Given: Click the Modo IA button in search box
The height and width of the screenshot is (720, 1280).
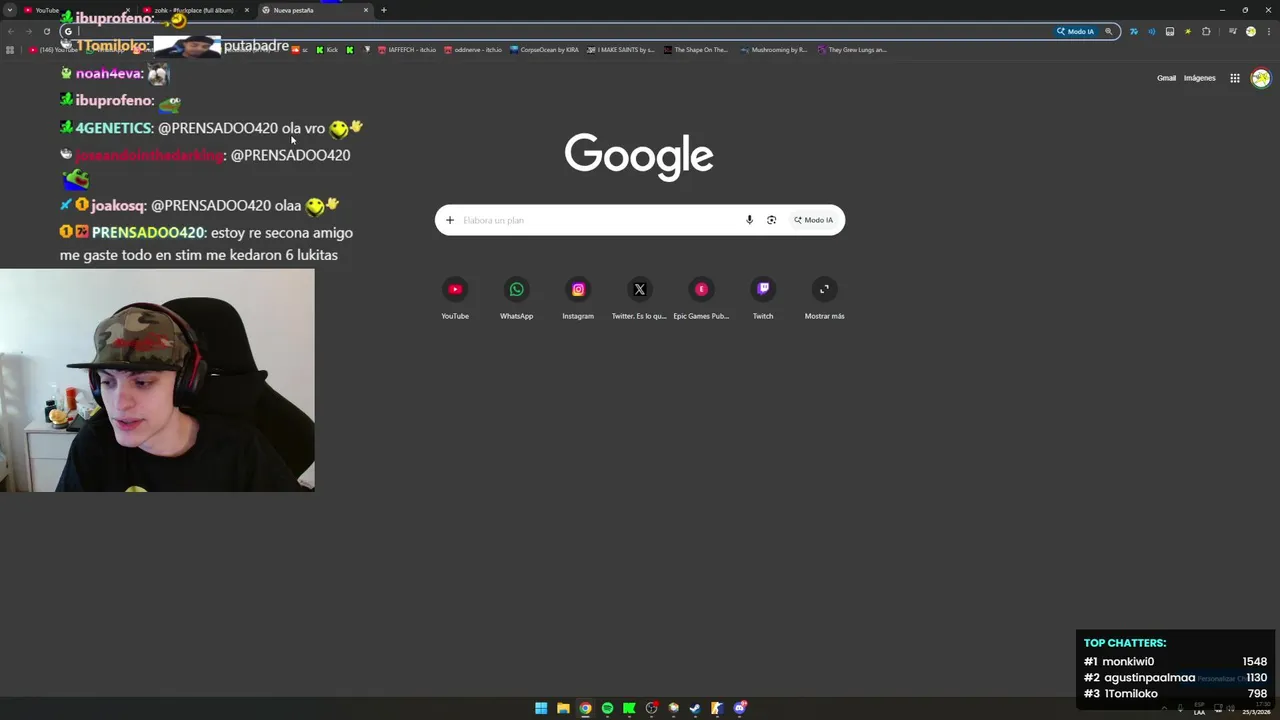Looking at the screenshot, I should point(814,220).
